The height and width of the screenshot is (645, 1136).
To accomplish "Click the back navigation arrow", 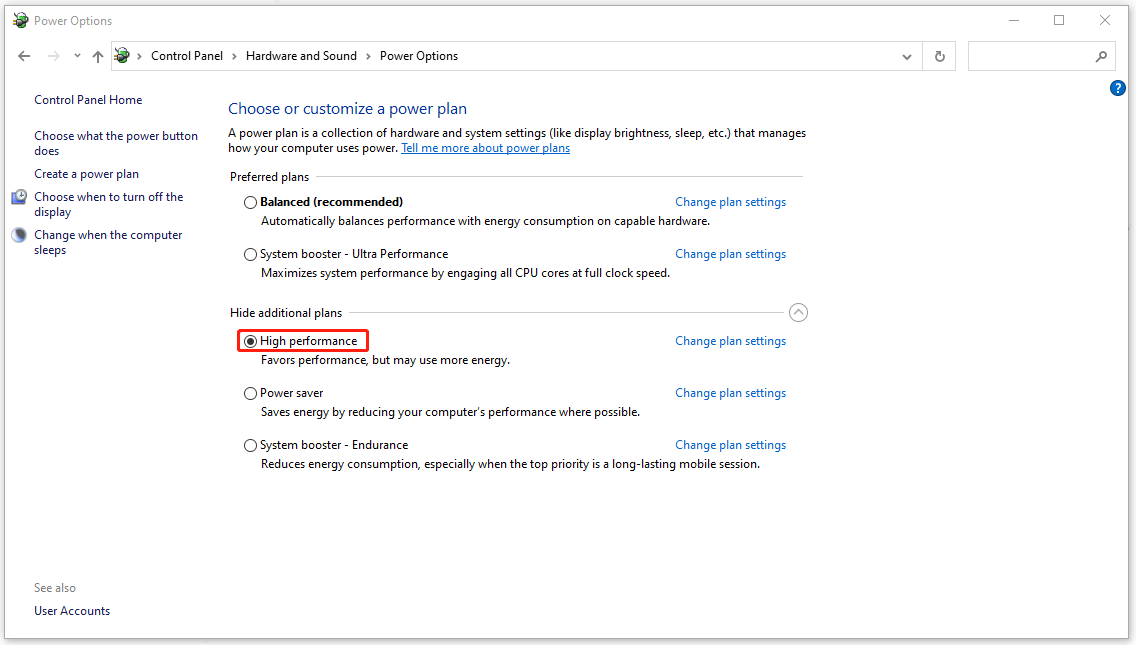I will tap(24, 56).
